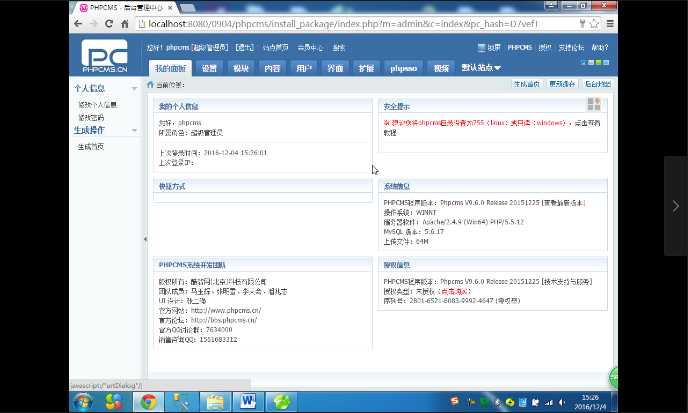The image size is (688, 413).
Task: Open the browser home page icon
Action: (125, 24)
